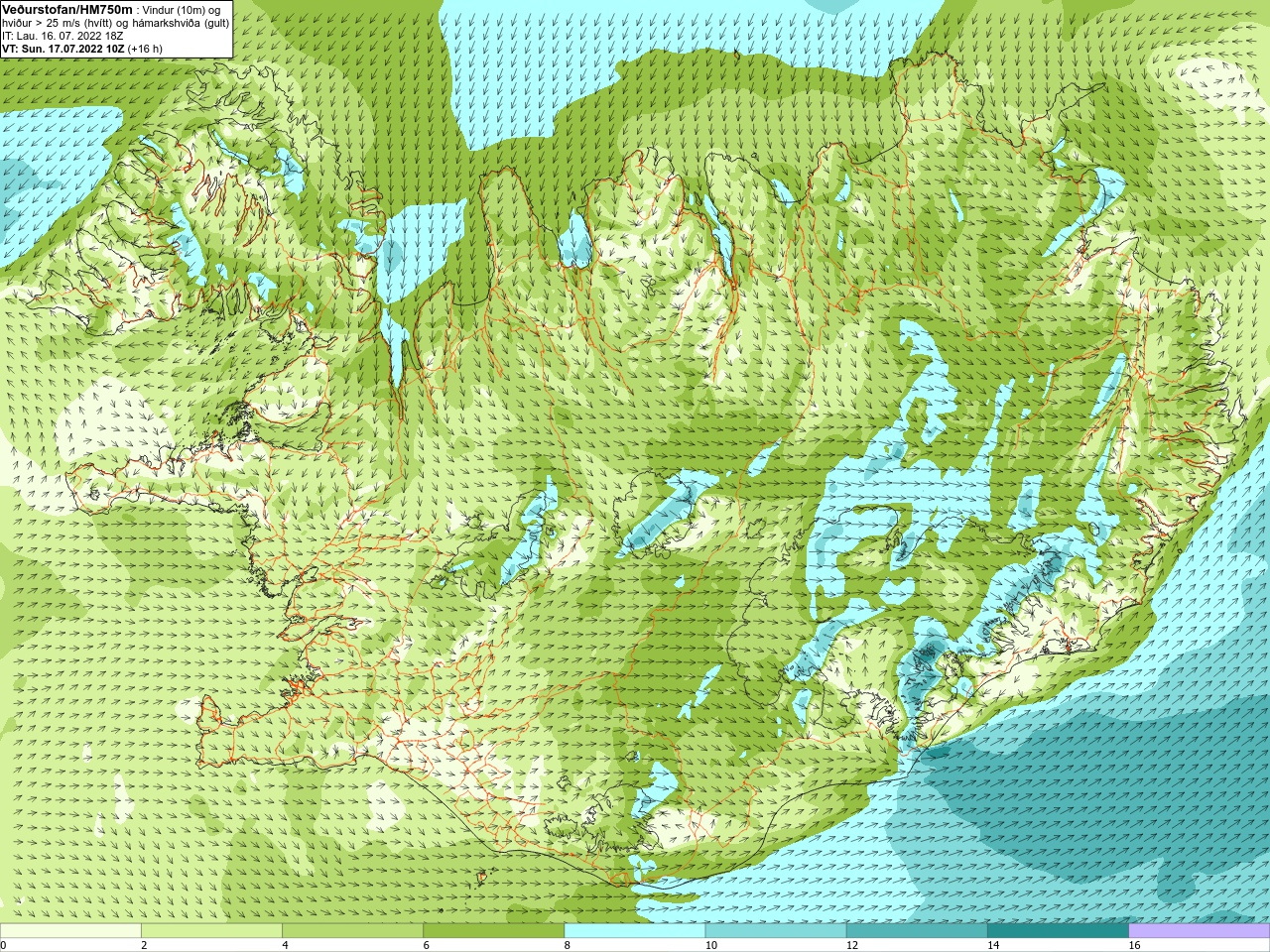Click the 12–14 m/s teal legend swatch
This screenshot has height=952, width=1270.
[x=917, y=931]
